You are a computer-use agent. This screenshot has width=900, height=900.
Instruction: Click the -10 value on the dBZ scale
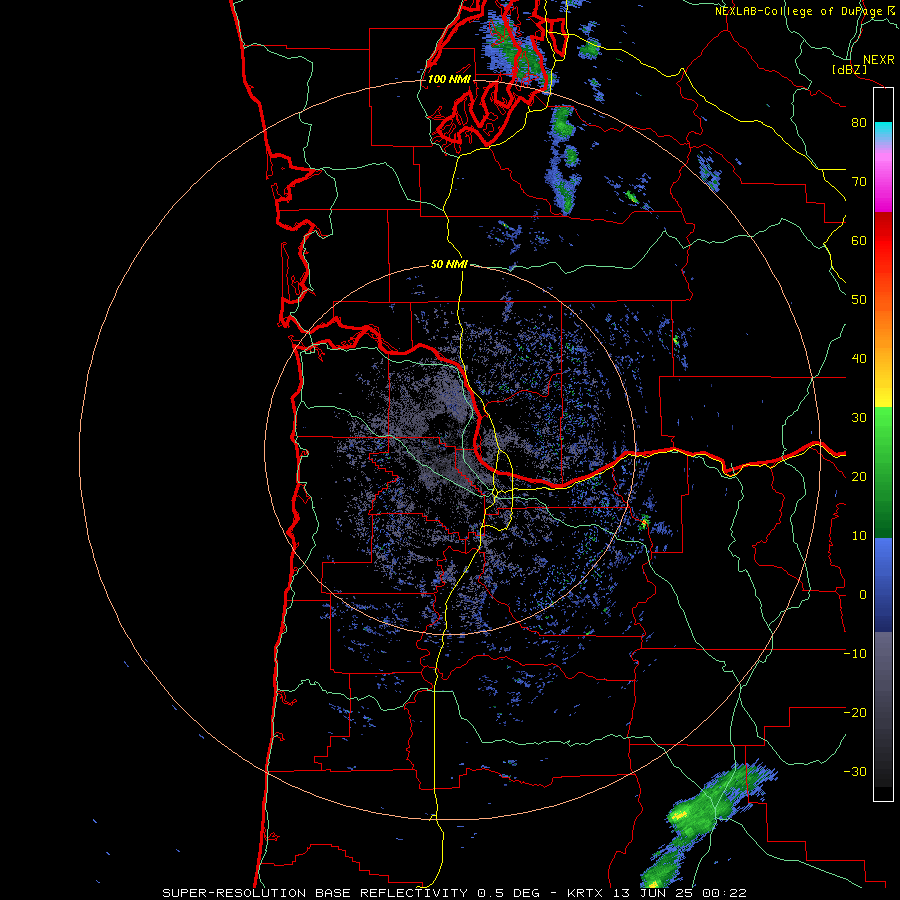pyautogui.click(x=855, y=654)
